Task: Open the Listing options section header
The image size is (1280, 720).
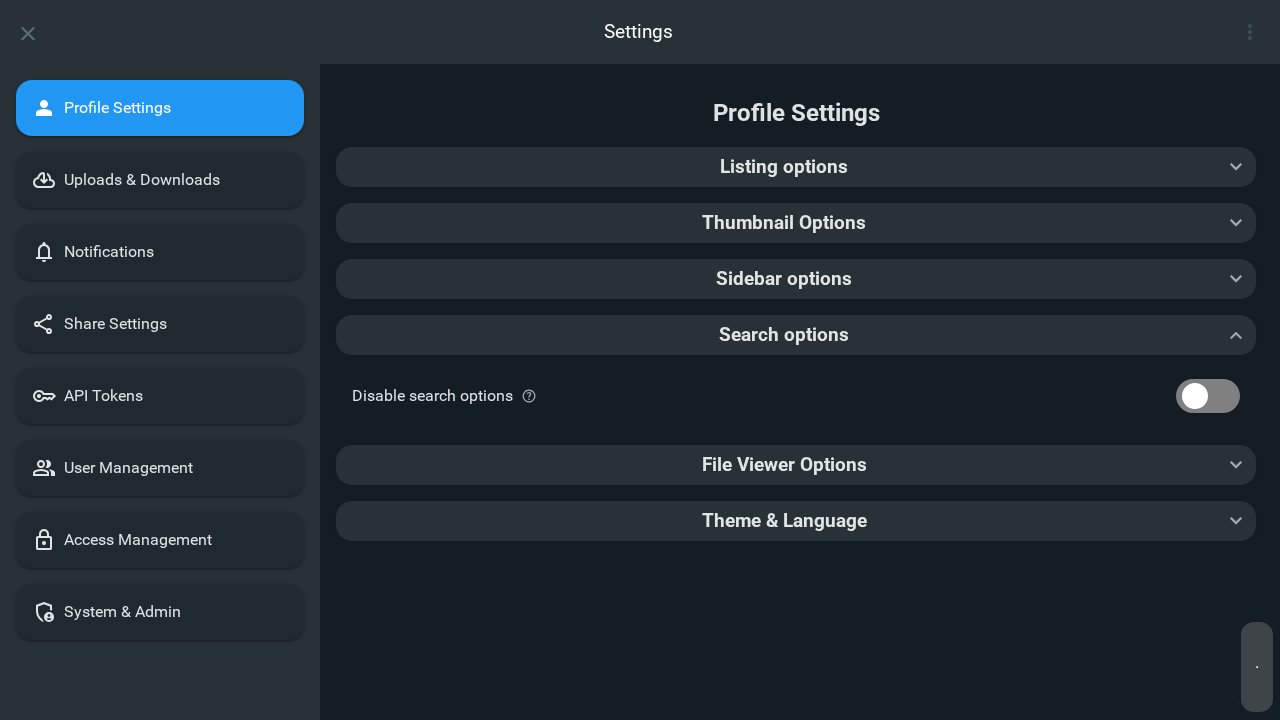Action: pyautogui.click(x=795, y=167)
